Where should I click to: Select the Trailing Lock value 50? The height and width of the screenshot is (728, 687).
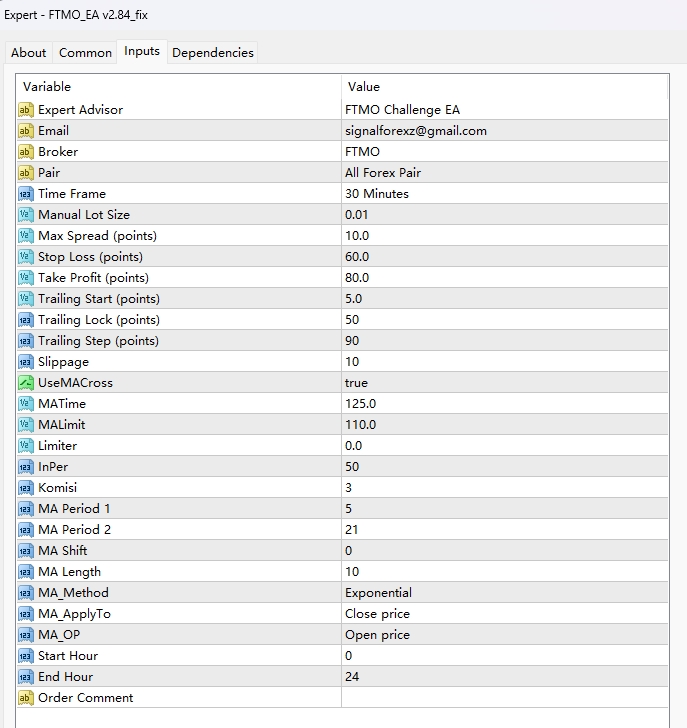click(x=352, y=320)
